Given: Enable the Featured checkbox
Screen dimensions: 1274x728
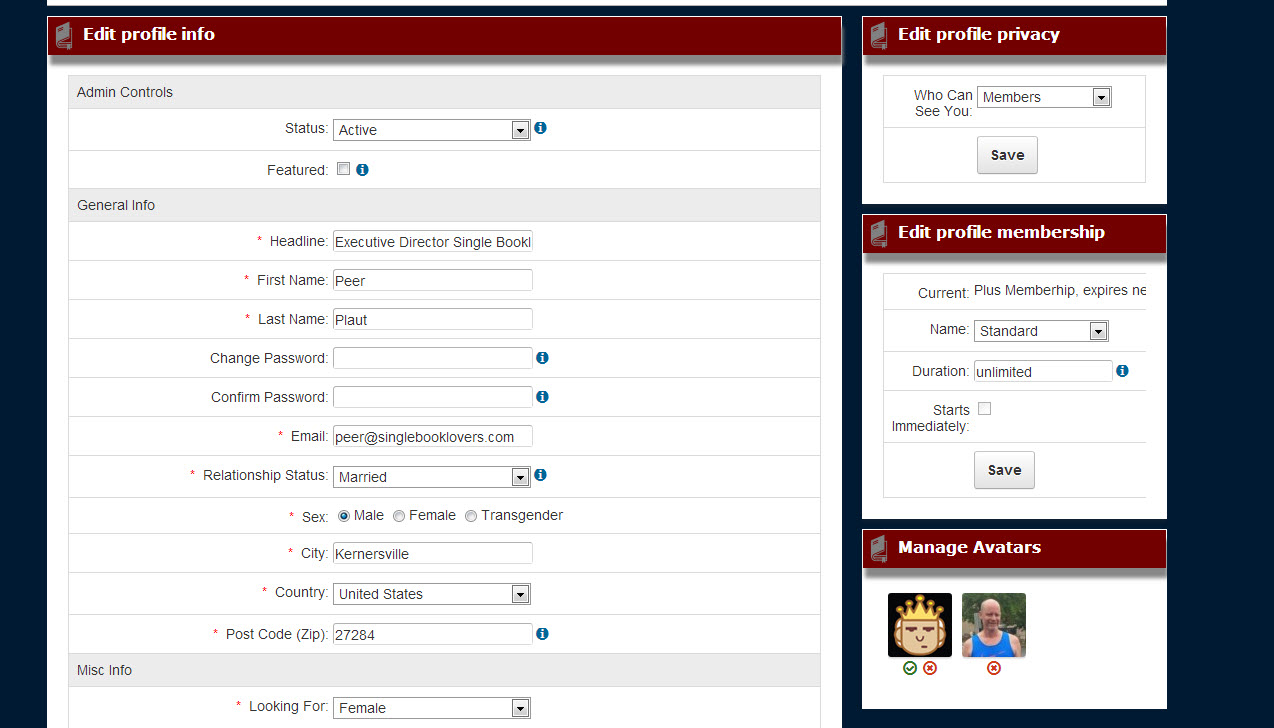Looking at the screenshot, I should click(343, 169).
